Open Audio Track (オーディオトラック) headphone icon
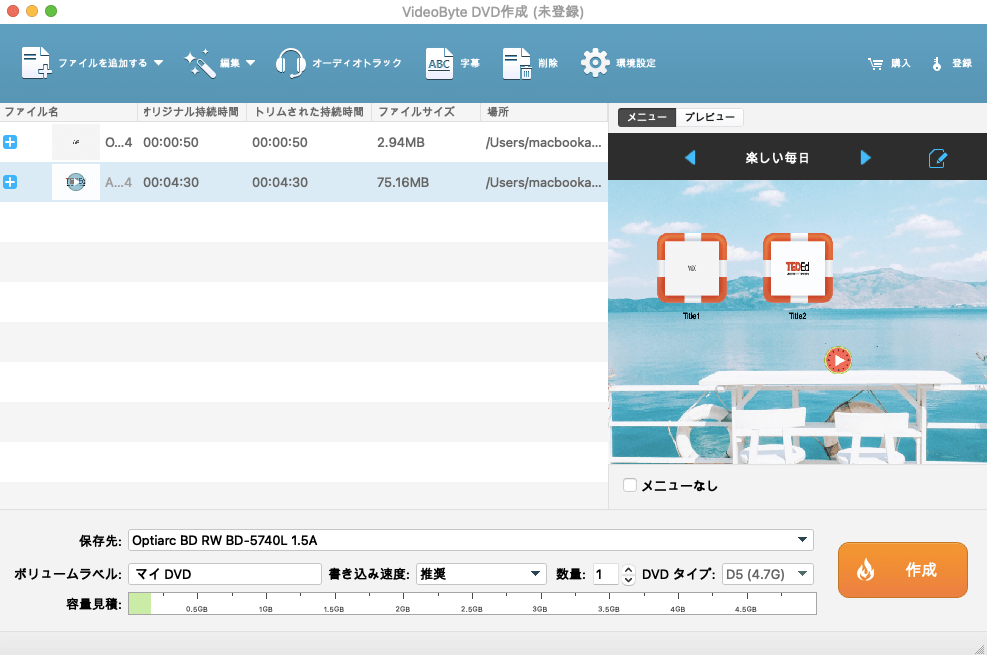Viewport: 987px width, 655px height. coord(290,63)
